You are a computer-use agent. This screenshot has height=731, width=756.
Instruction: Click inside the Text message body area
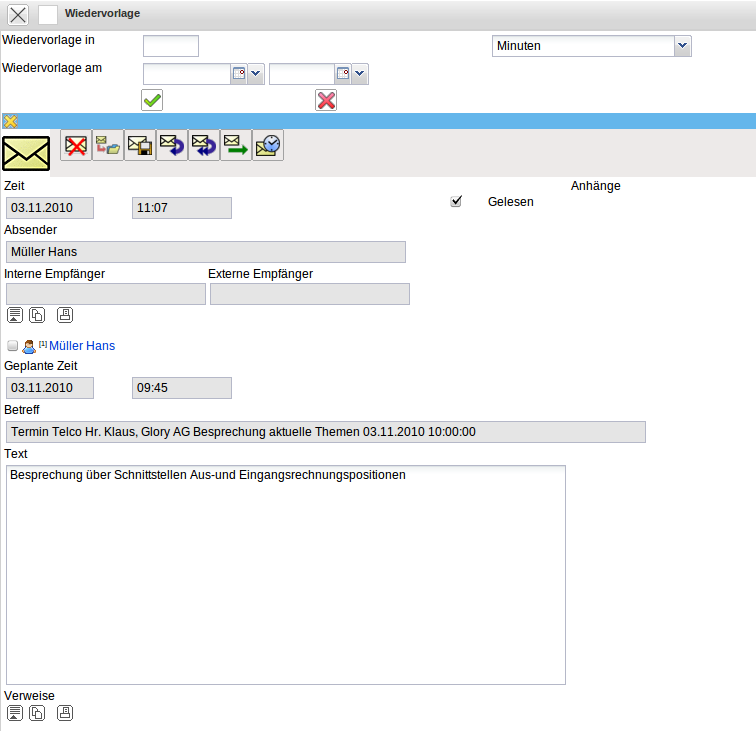click(x=286, y=575)
